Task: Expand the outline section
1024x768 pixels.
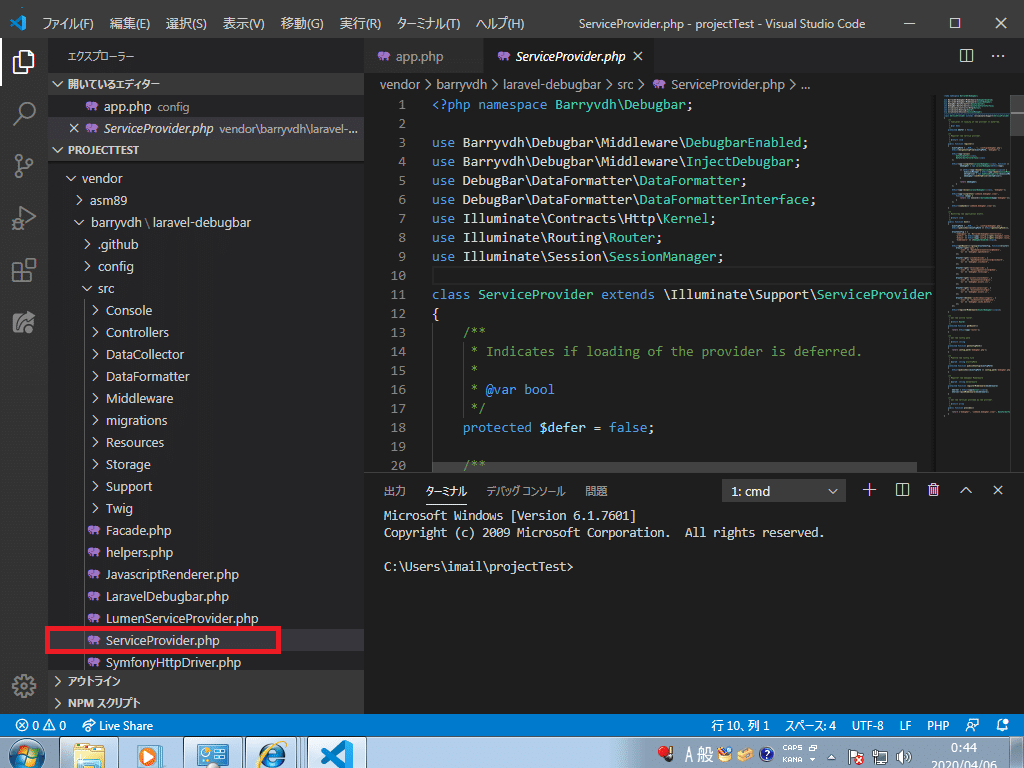Action: point(205,681)
